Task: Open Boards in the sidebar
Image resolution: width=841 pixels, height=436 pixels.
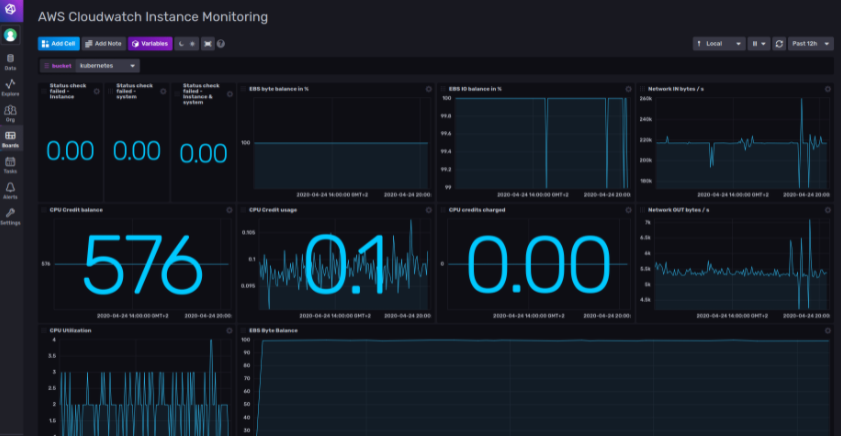Action: coord(10,139)
